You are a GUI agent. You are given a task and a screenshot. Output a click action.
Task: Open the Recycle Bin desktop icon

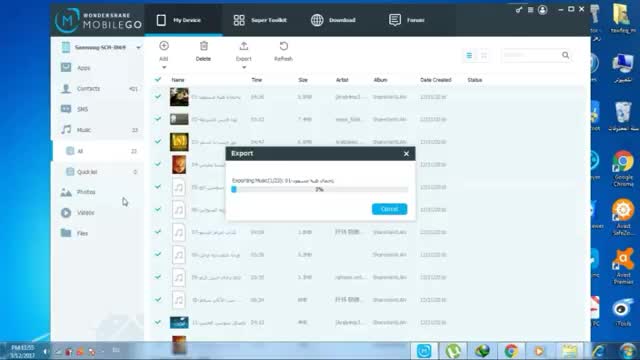point(623,116)
